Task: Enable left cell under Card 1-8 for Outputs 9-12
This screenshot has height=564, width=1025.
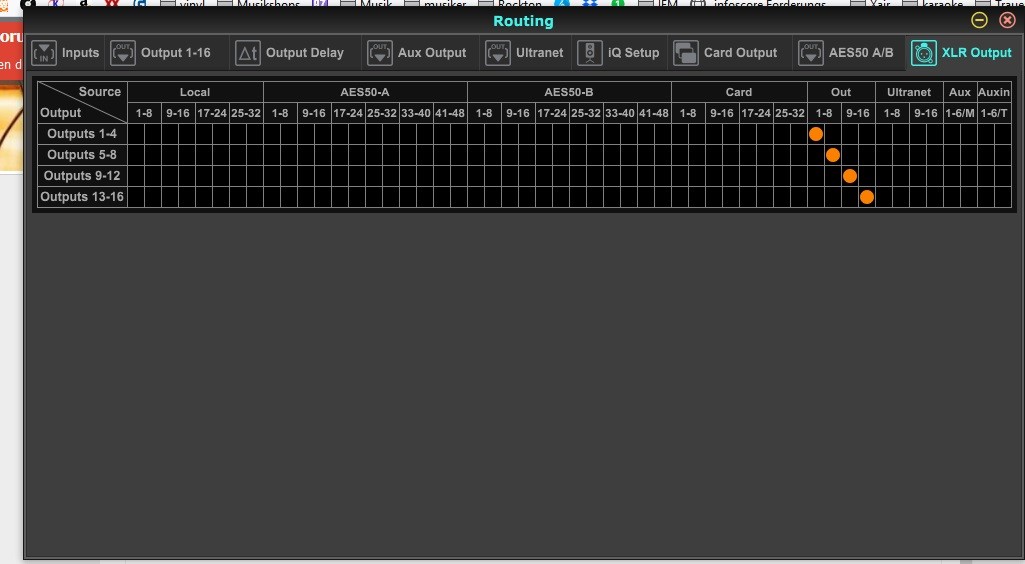Action: coord(680,176)
